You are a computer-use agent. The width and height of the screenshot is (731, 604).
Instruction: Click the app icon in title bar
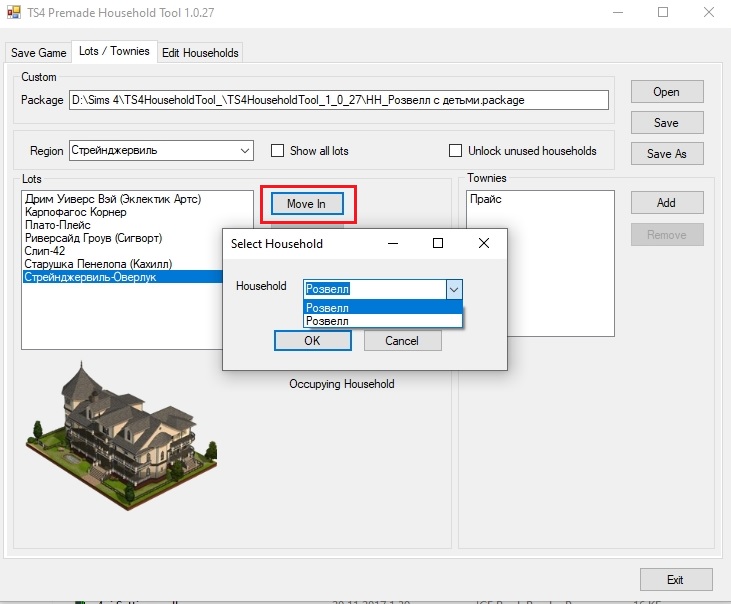point(13,13)
